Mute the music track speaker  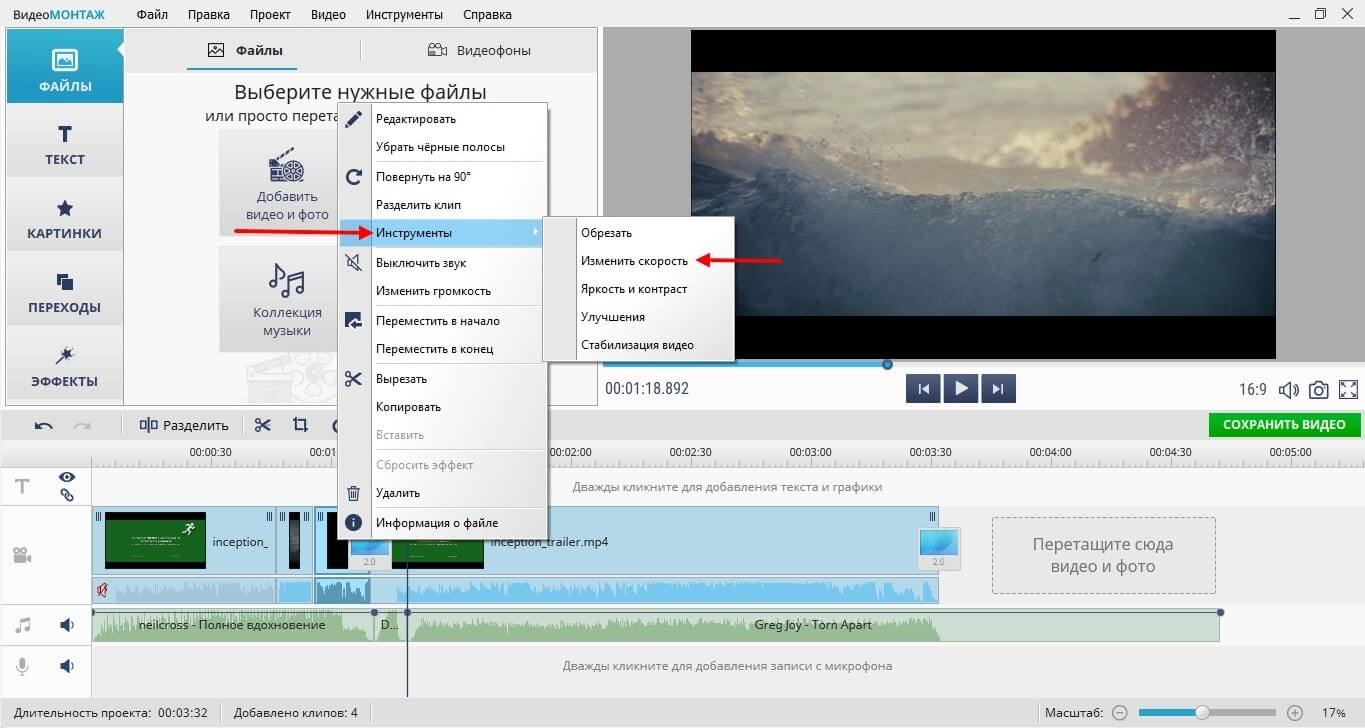click(67, 625)
